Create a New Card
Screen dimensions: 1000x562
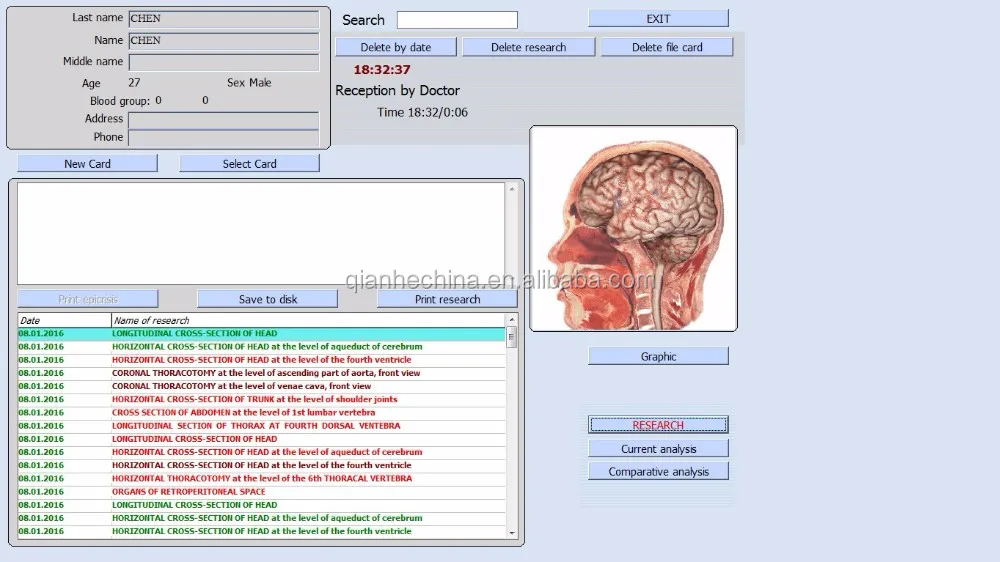point(87,164)
